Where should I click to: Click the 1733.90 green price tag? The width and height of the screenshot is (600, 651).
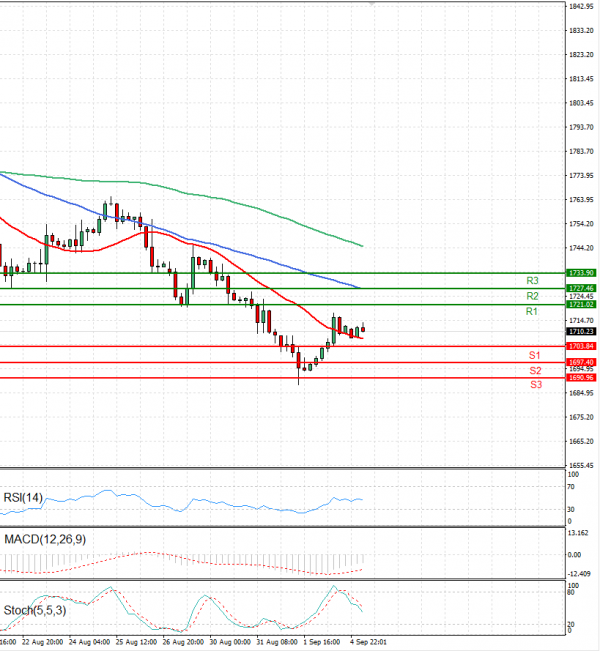[x=581, y=272]
